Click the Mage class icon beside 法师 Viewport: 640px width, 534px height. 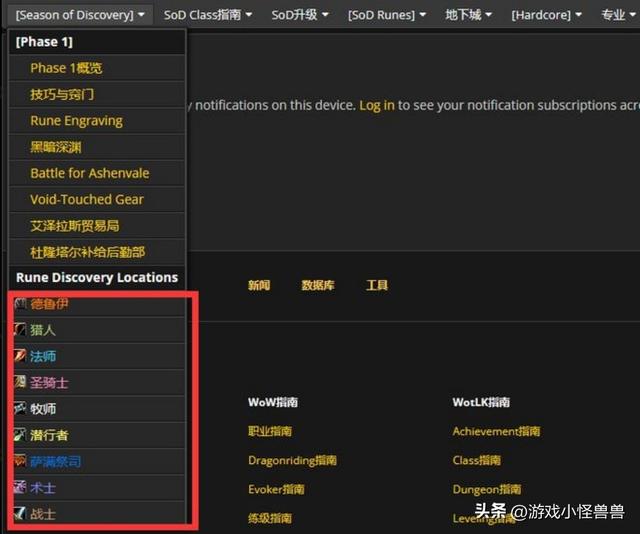(x=20, y=356)
